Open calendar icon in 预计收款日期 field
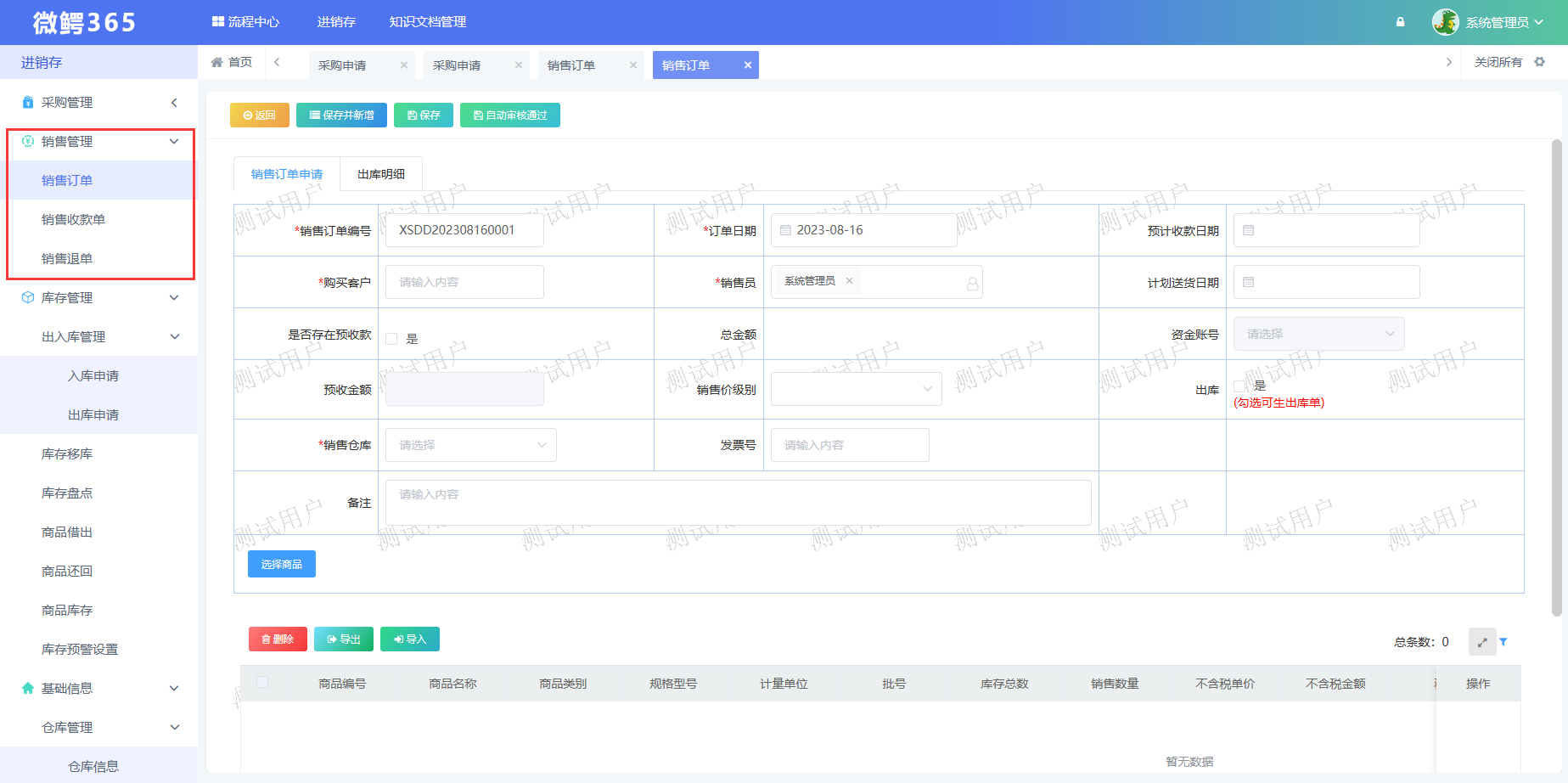This screenshot has width=1568, height=783. 1249,230
